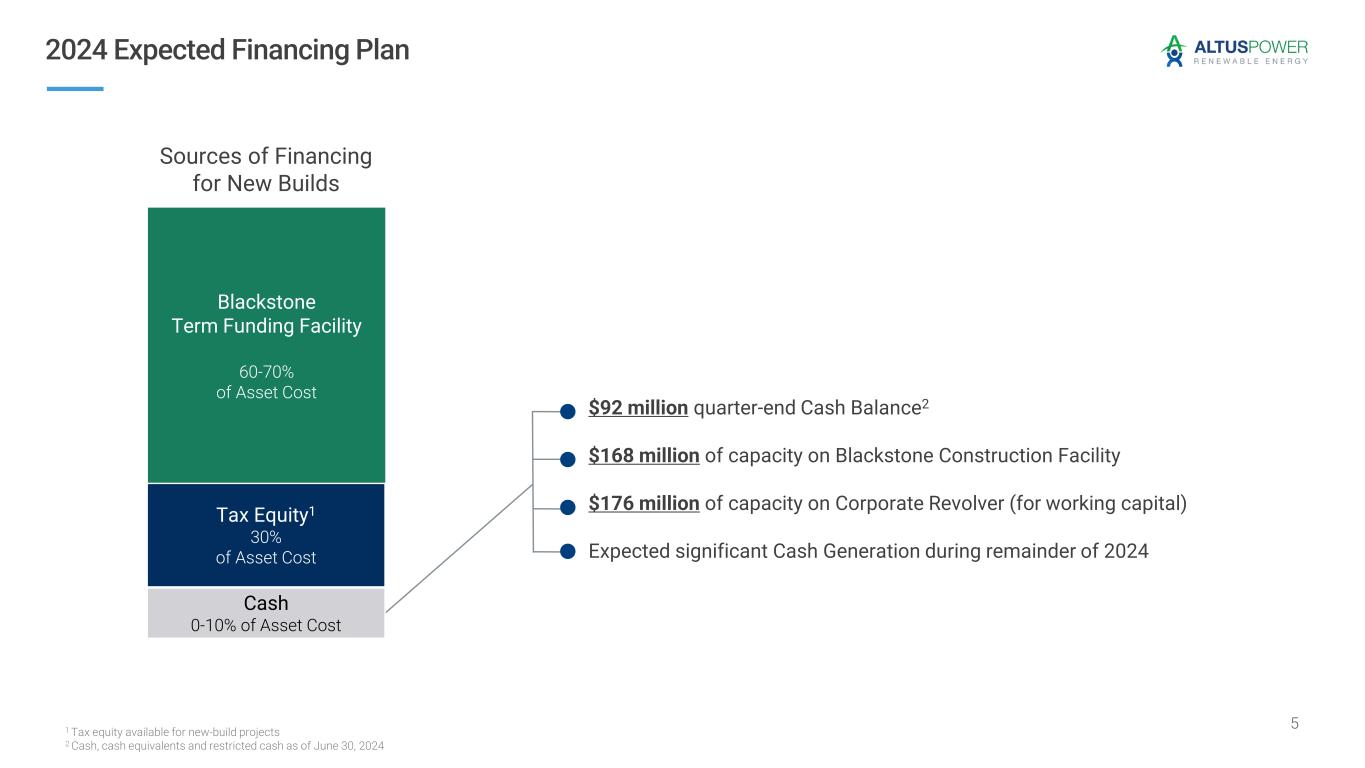
Task: Click the underlined $168 million text
Action: point(644,456)
